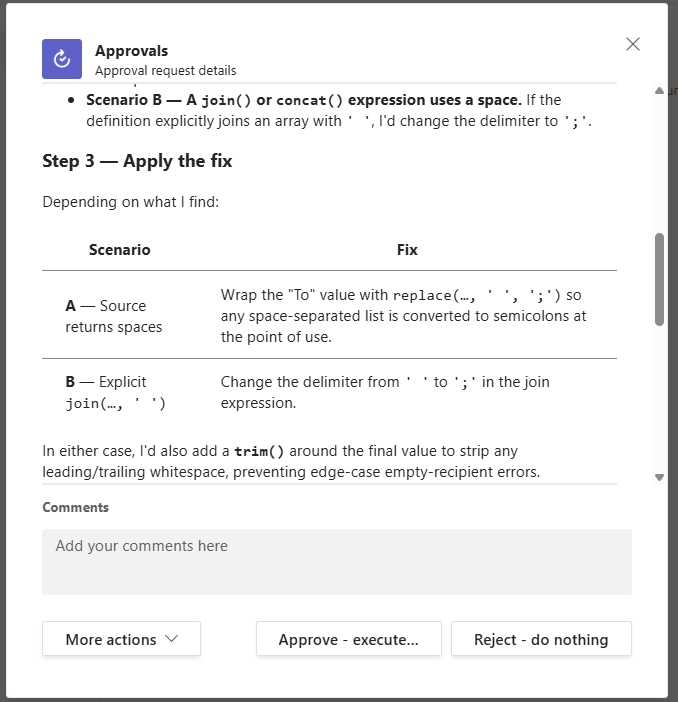Click the scrollbar down arrow
Screen dimensions: 678x702
(659, 477)
